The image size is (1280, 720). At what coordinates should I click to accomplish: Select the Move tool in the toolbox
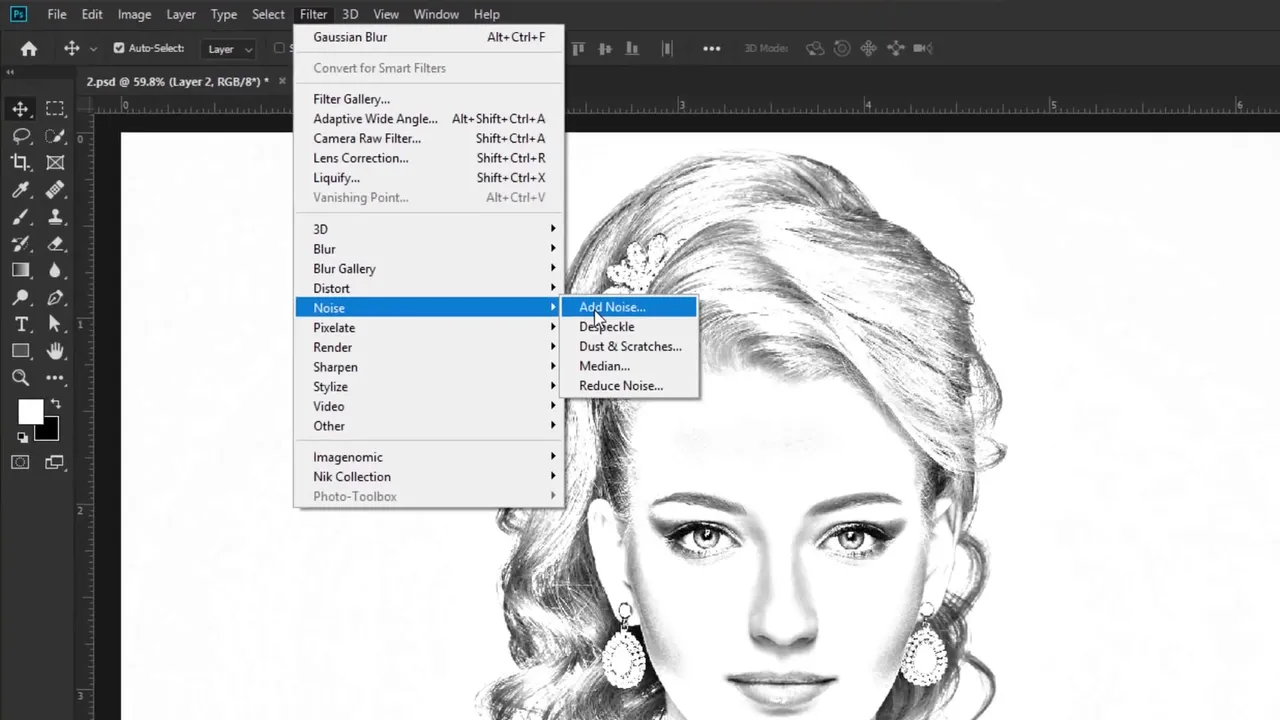(20, 109)
